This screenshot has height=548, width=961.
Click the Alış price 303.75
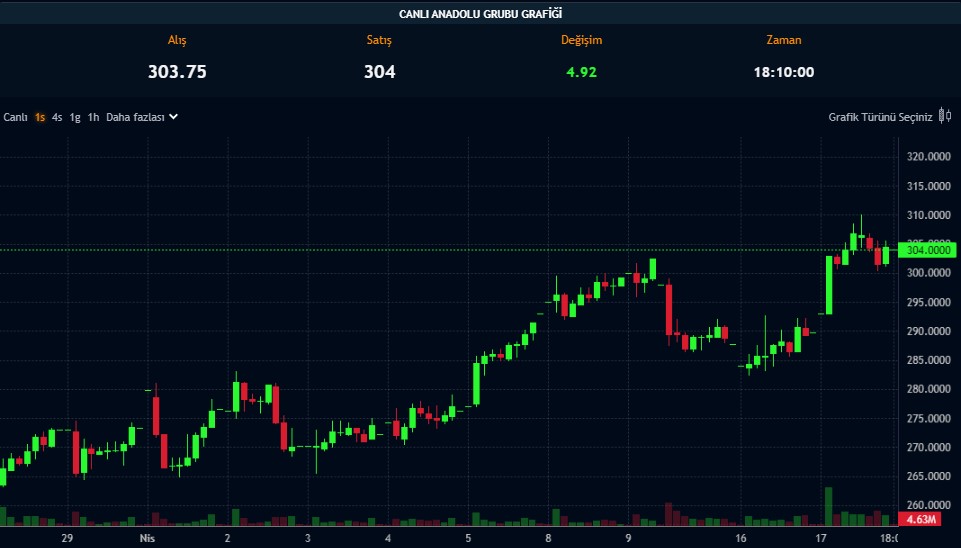tap(177, 72)
